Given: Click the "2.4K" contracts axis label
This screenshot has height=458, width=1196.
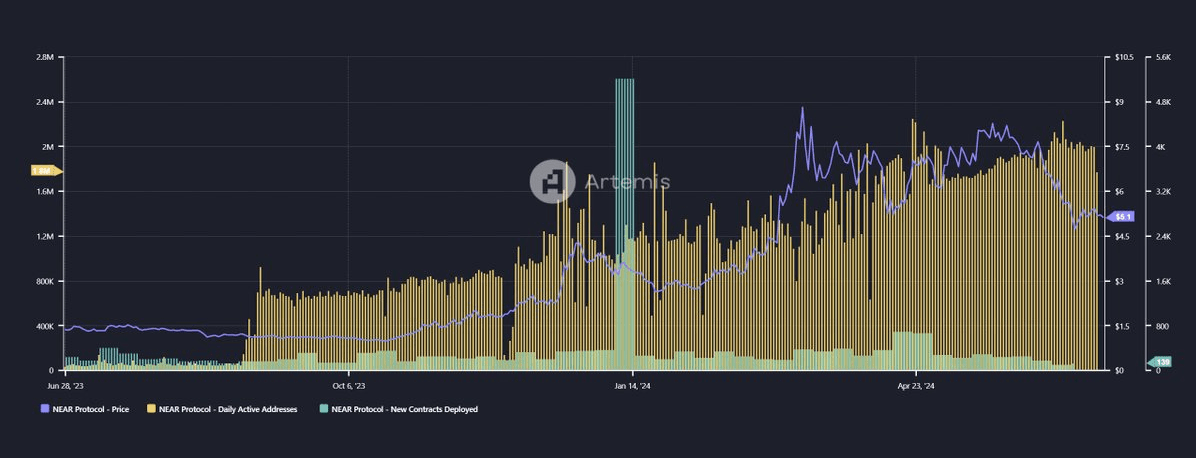Looking at the screenshot, I should tap(1164, 237).
